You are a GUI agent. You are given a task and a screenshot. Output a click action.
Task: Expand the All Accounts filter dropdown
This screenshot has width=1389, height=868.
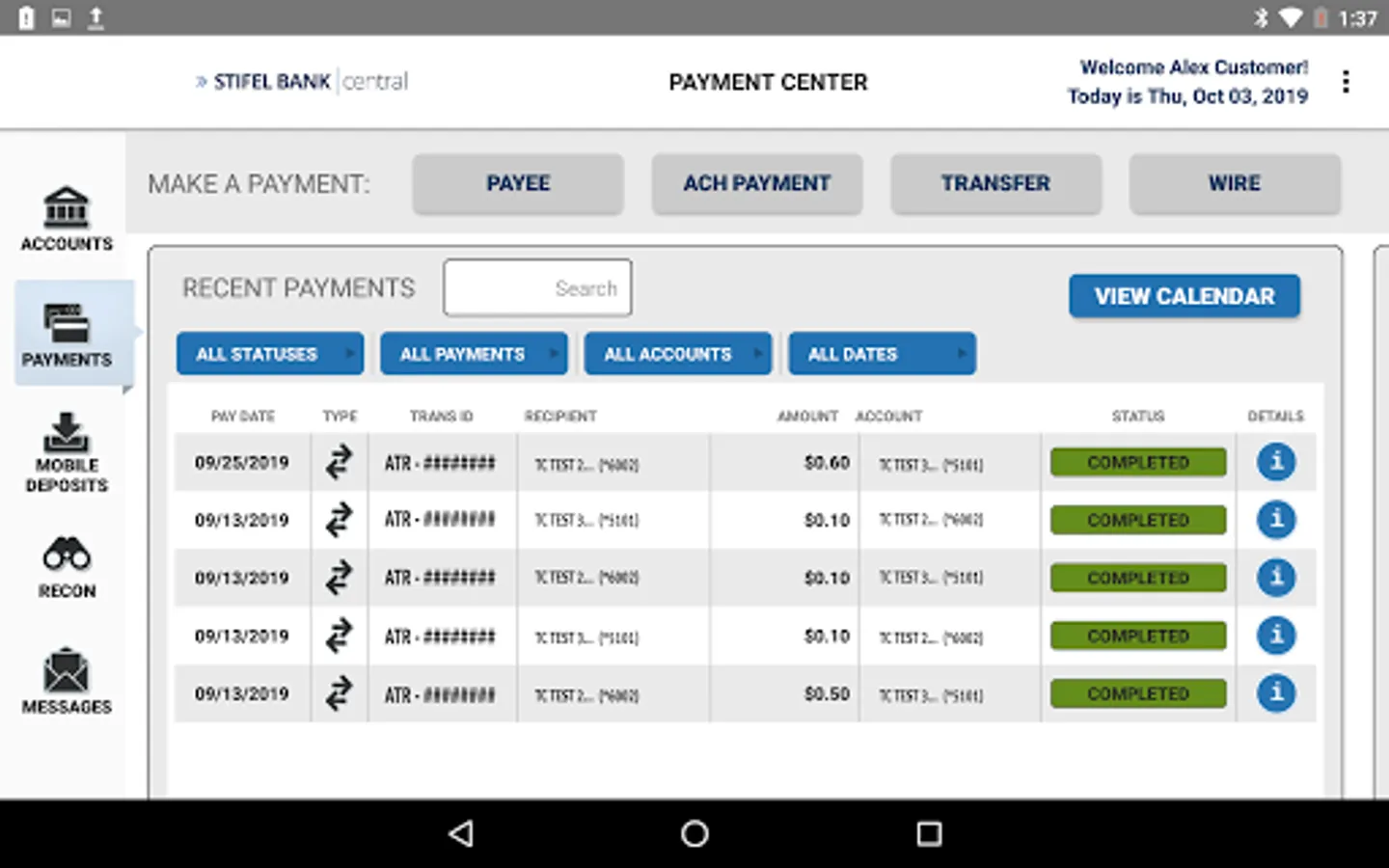tap(678, 354)
